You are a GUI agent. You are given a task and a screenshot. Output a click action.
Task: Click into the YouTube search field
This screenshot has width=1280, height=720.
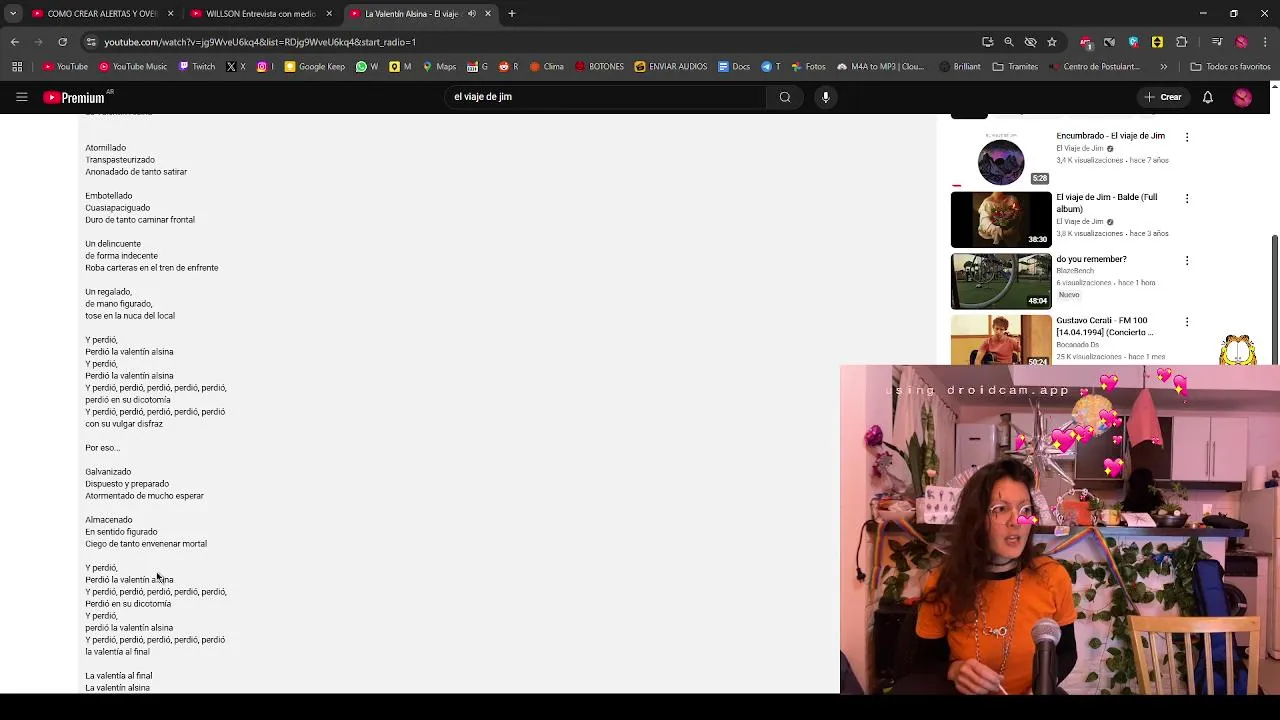[x=605, y=97]
